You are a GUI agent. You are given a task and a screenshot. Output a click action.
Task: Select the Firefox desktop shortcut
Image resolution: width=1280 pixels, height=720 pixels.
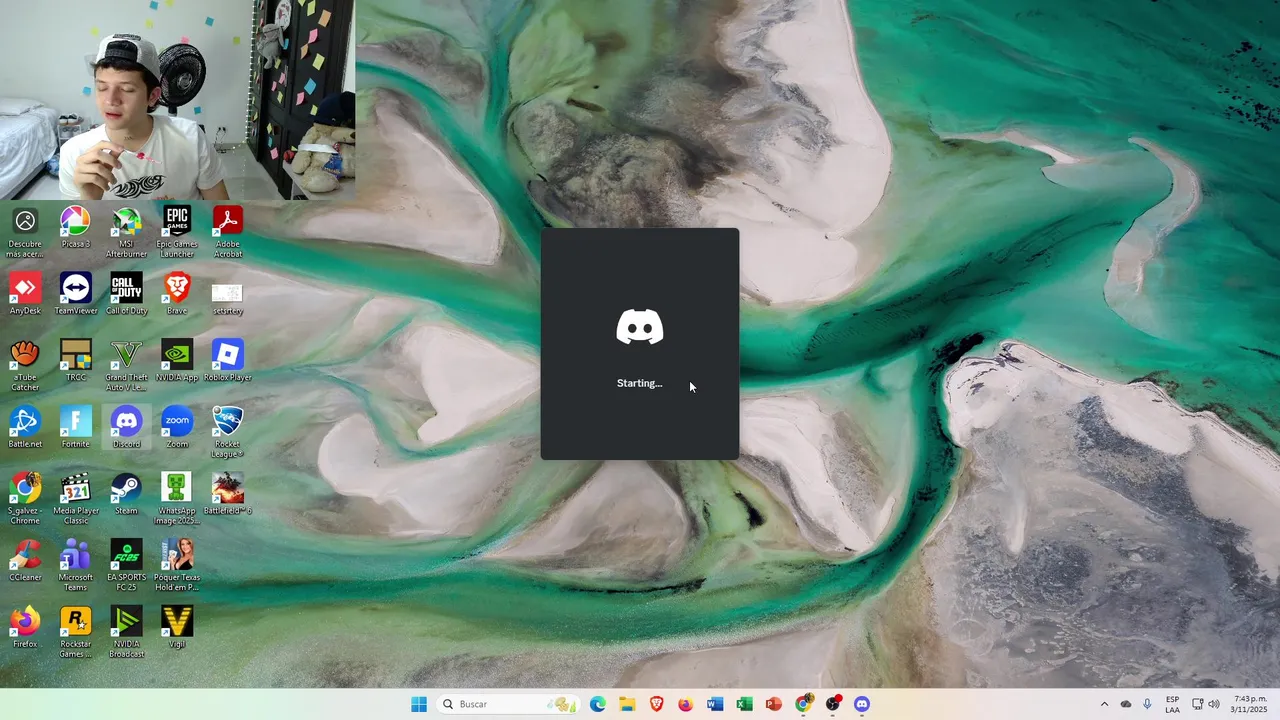25,629
